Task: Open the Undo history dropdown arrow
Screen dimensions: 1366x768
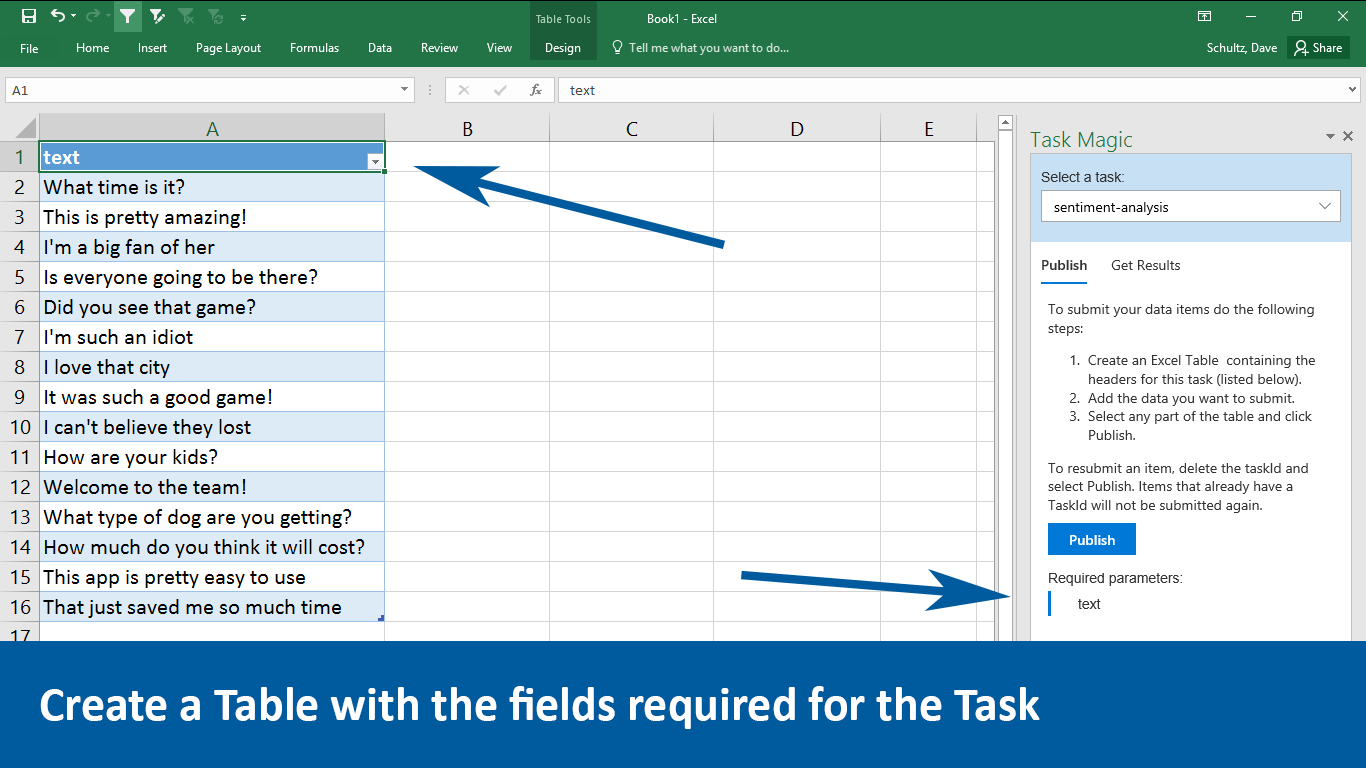Action: tap(73, 17)
